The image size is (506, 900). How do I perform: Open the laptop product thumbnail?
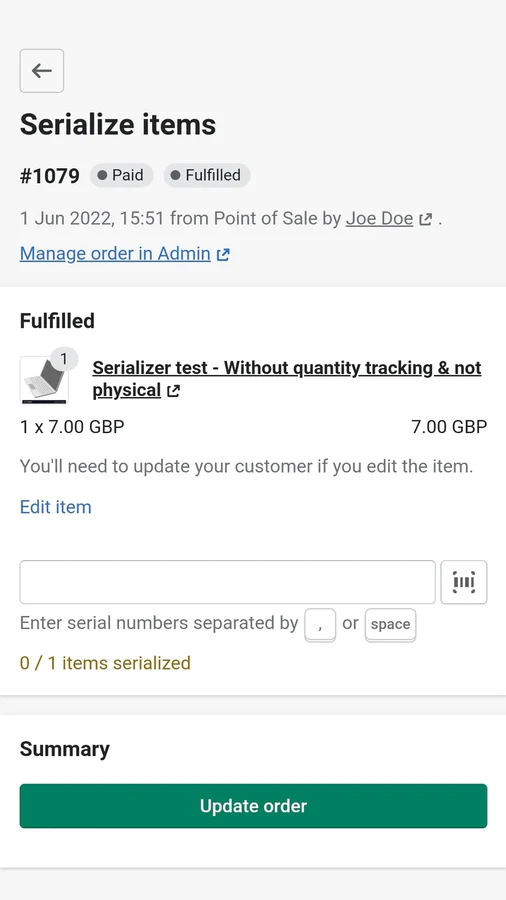pos(44,379)
